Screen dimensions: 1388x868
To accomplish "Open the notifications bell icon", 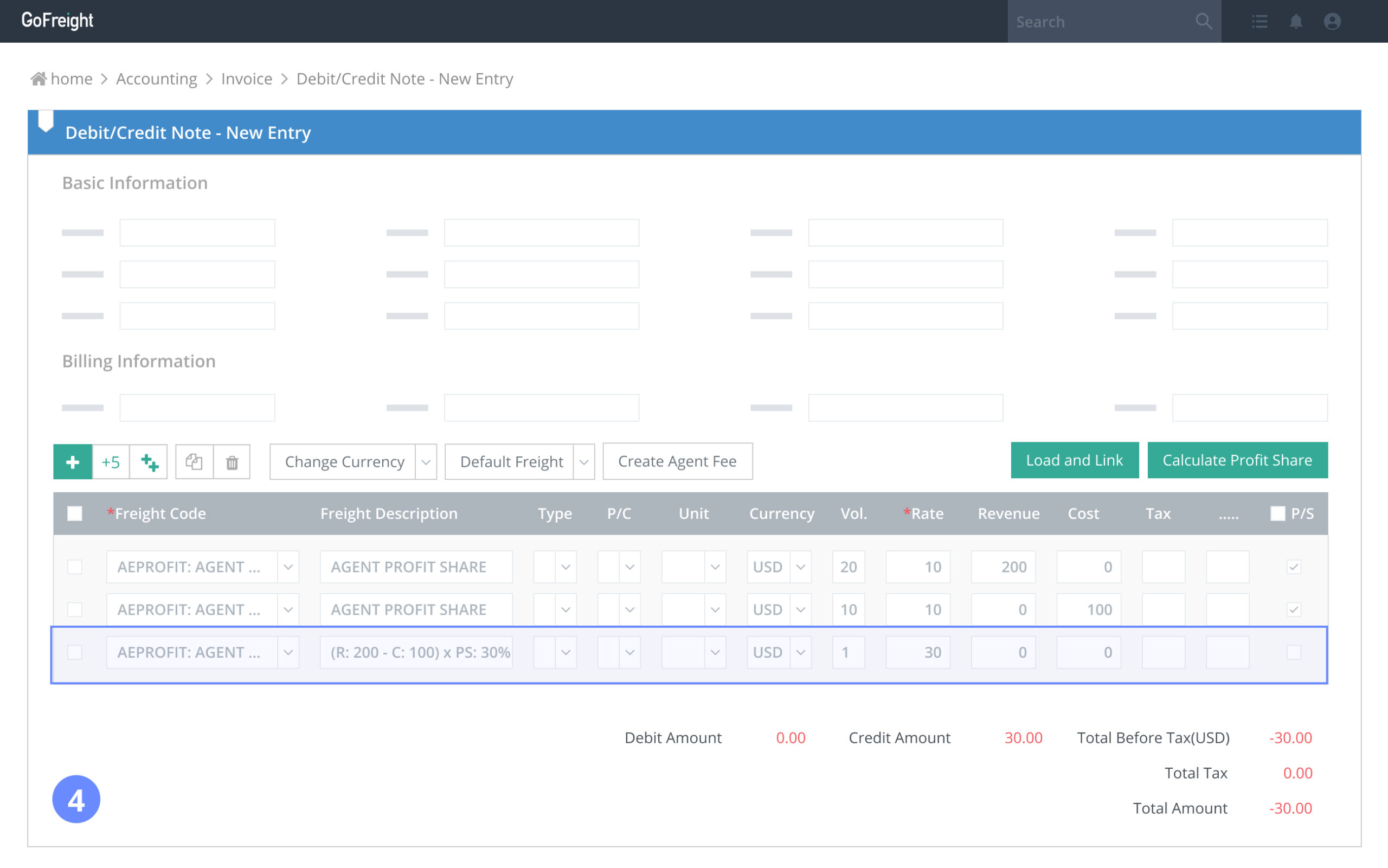I will click(x=1296, y=21).
